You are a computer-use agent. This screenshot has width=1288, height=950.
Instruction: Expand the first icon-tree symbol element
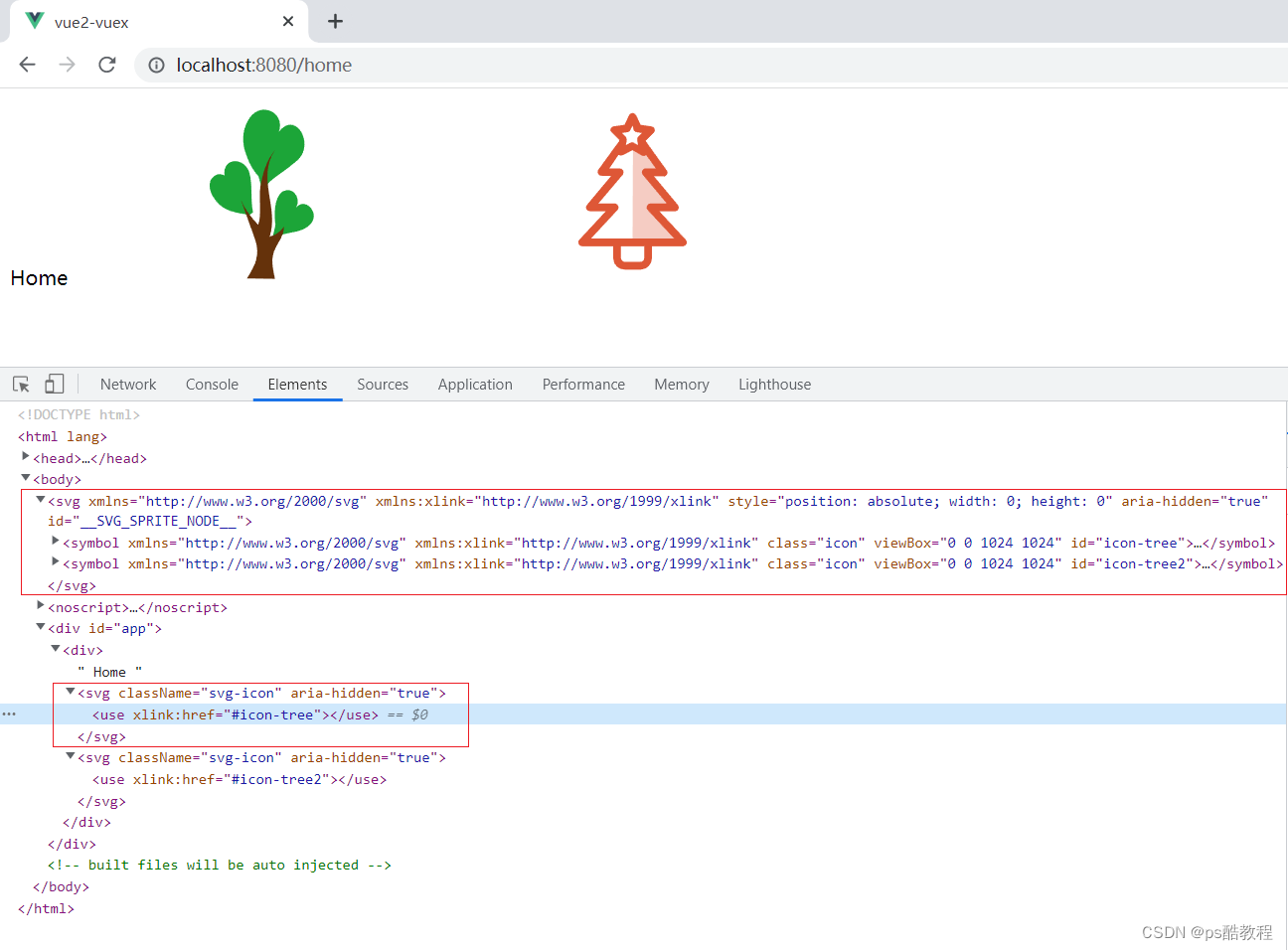tap(57, 541)
